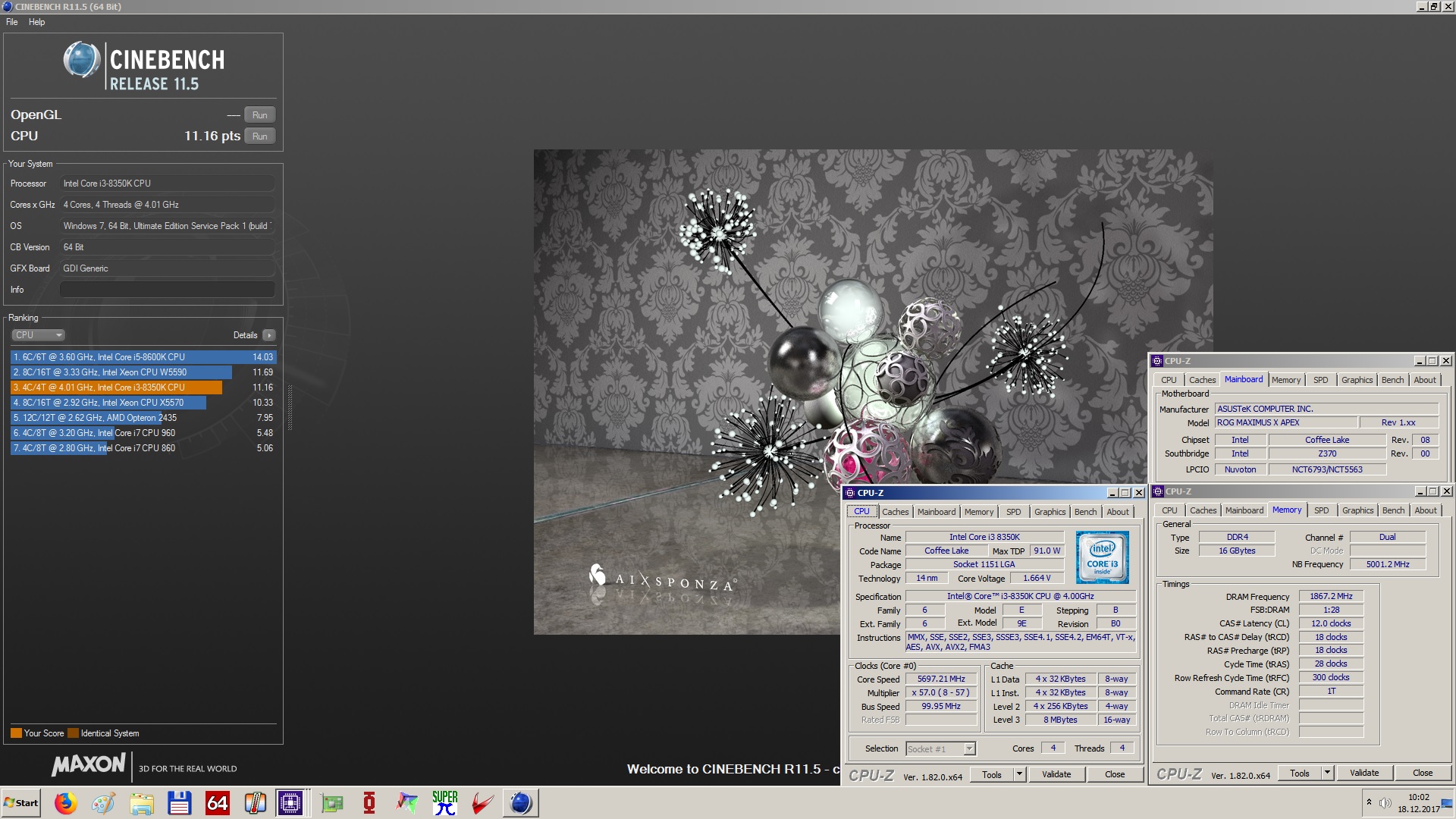Open Tools dropdown arrow in CPU-Z Memory window
Screen dimensions: 1456x819
[x=1327, y=773]
